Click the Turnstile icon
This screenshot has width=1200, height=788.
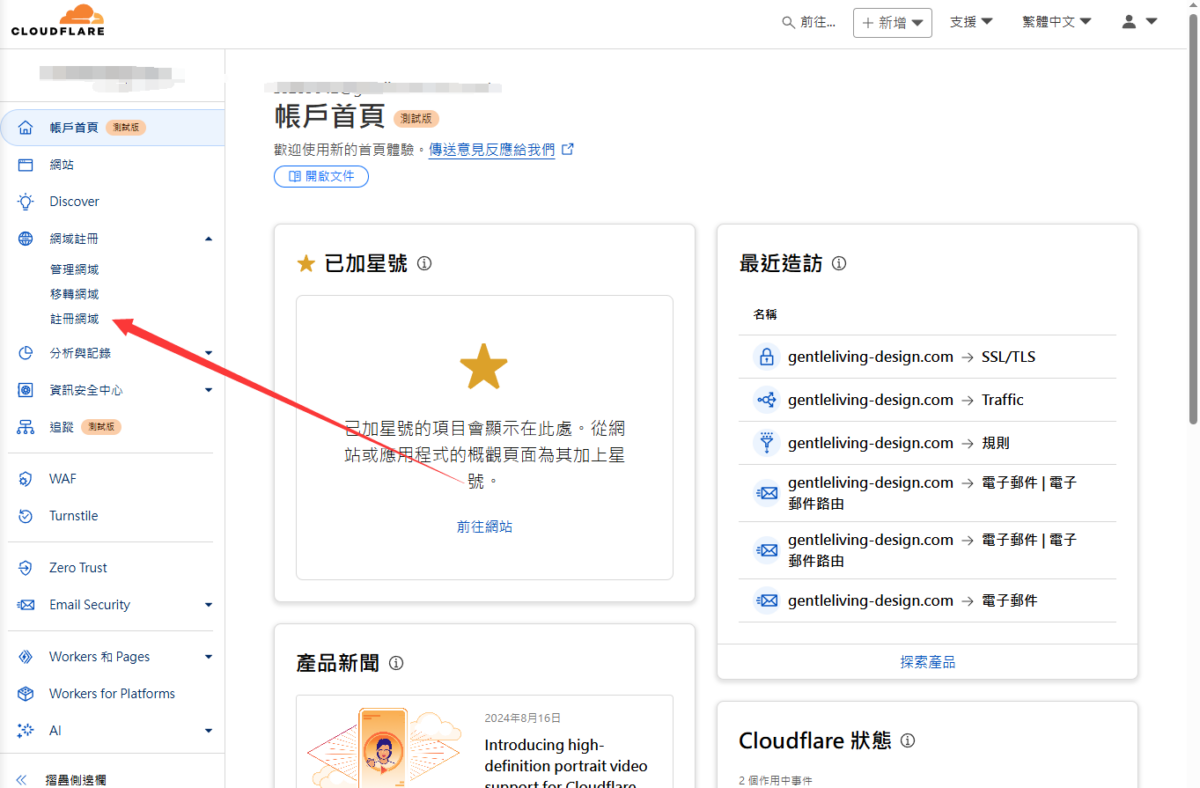point(26,516)
